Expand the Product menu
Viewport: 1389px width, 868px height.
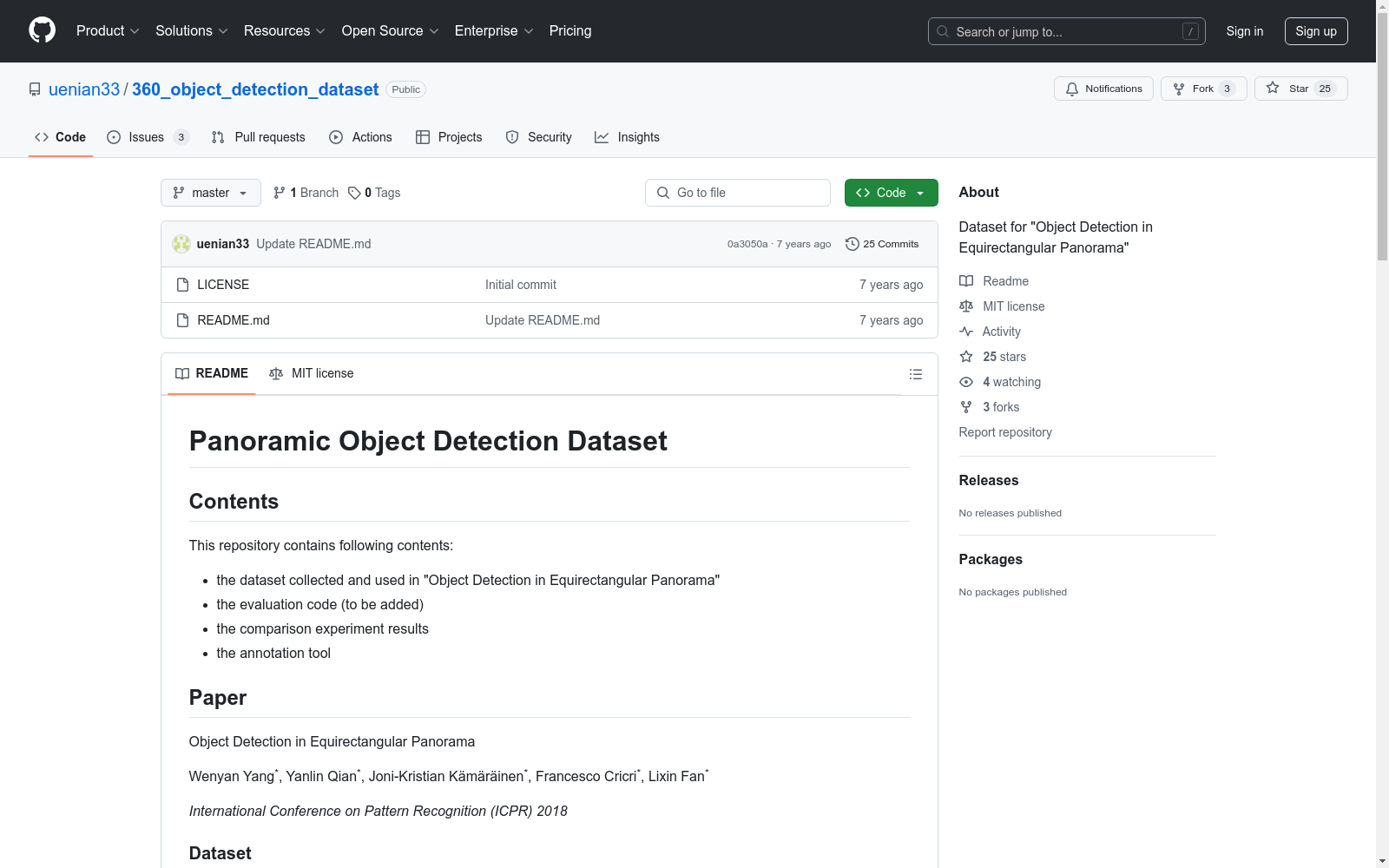108,31
